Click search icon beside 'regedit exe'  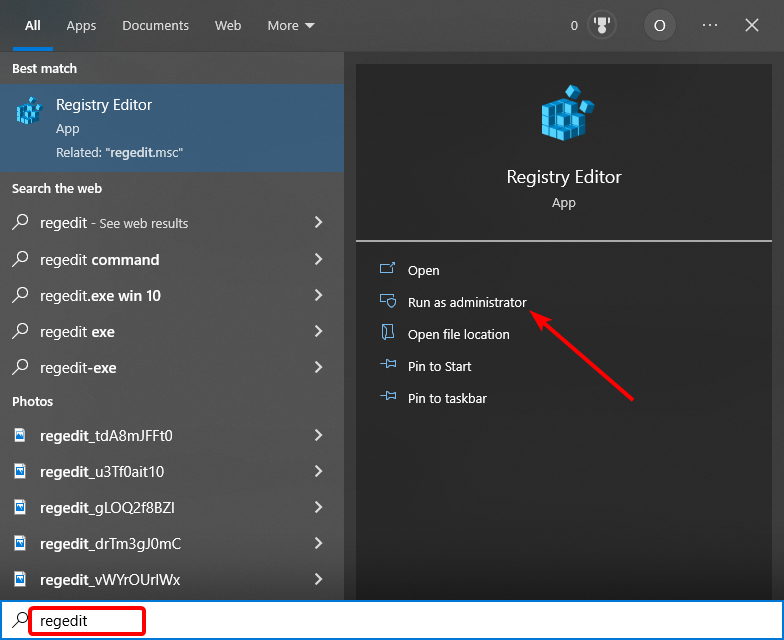point(20,330)
